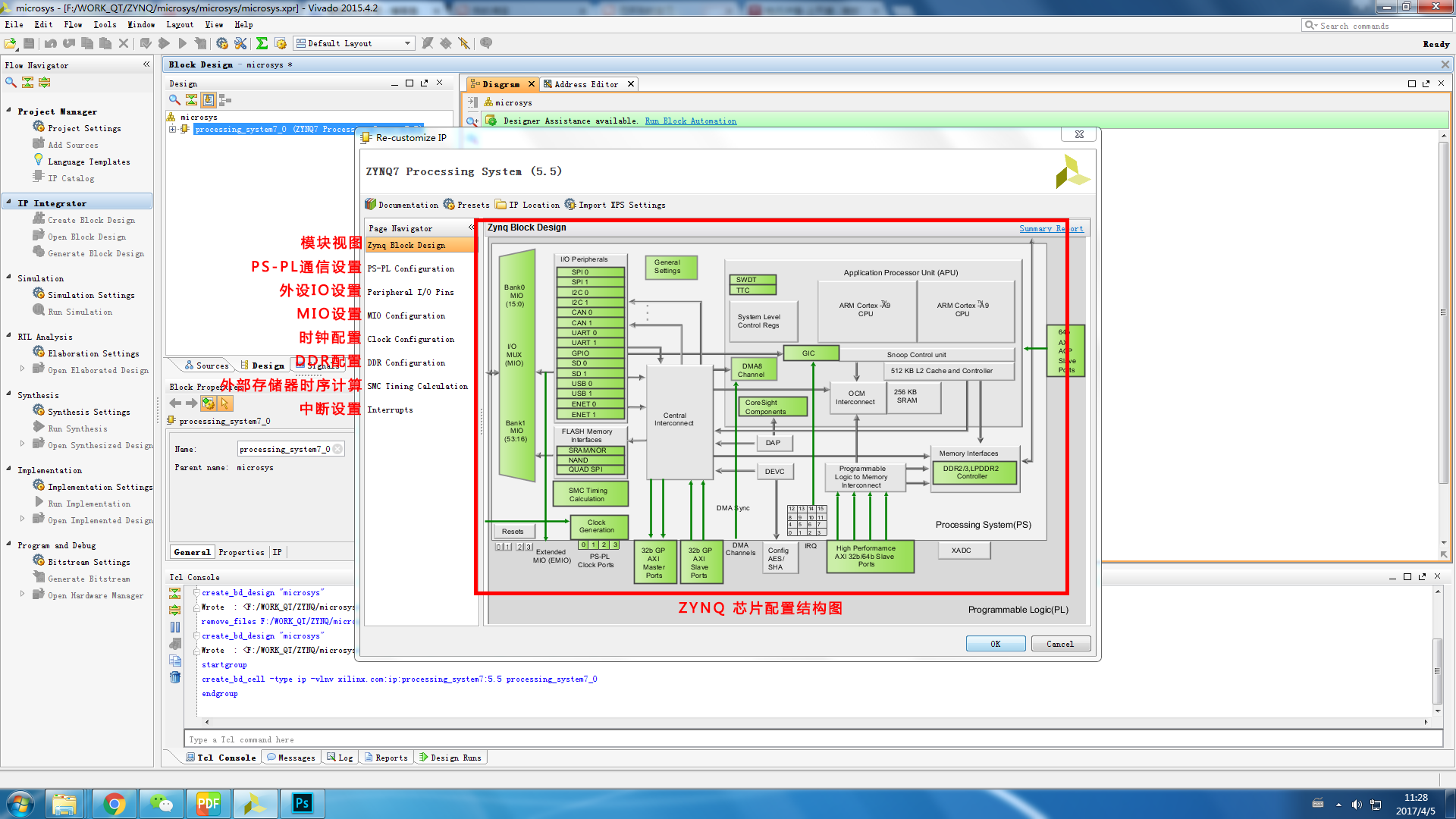1456x819 pixels.
Task: Click the green Sigma project summary icon
Action: pyautogui.click(x=262, y=43)
